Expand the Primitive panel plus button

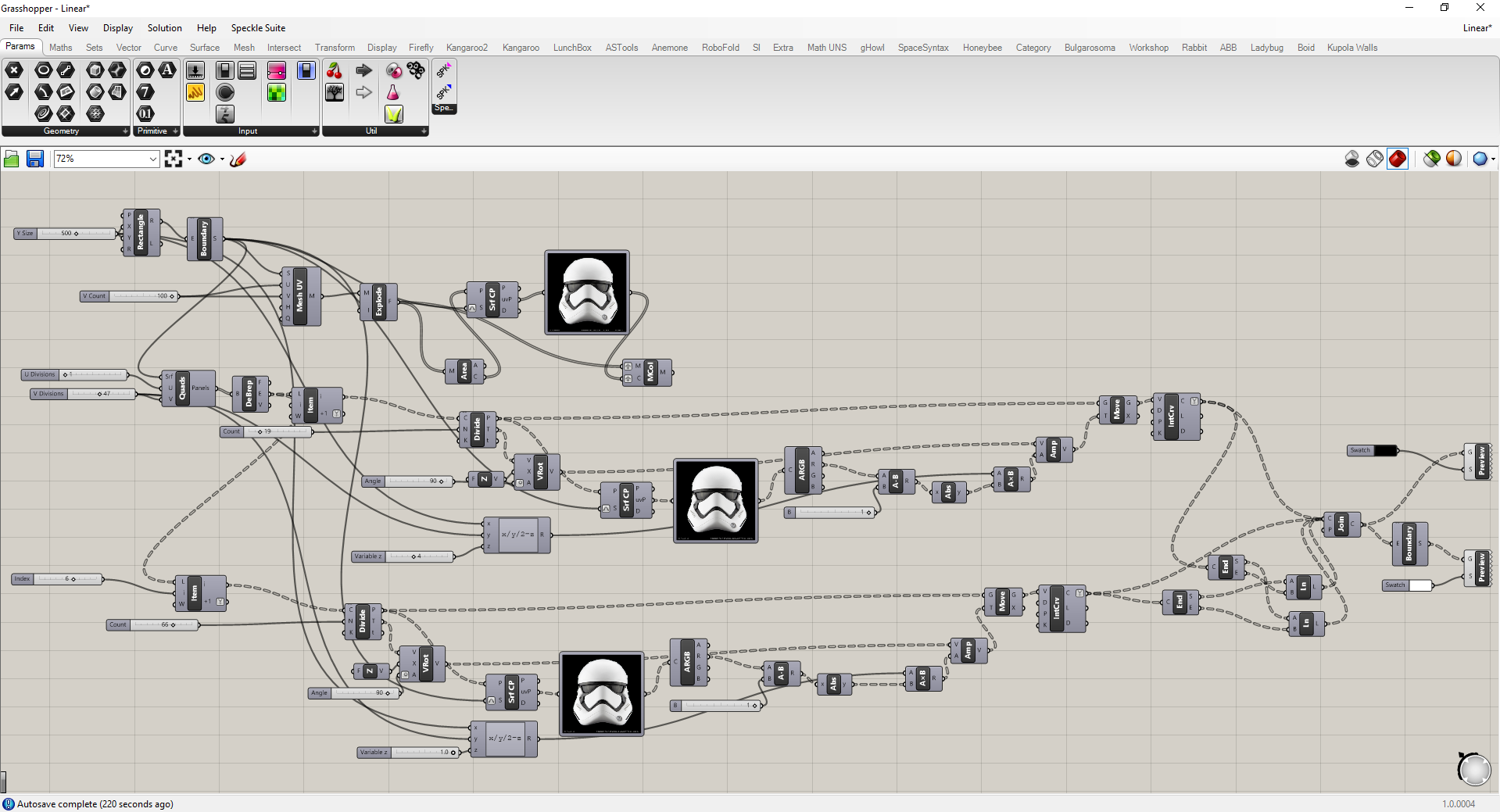pyautogui.click(x=175, y=131)
